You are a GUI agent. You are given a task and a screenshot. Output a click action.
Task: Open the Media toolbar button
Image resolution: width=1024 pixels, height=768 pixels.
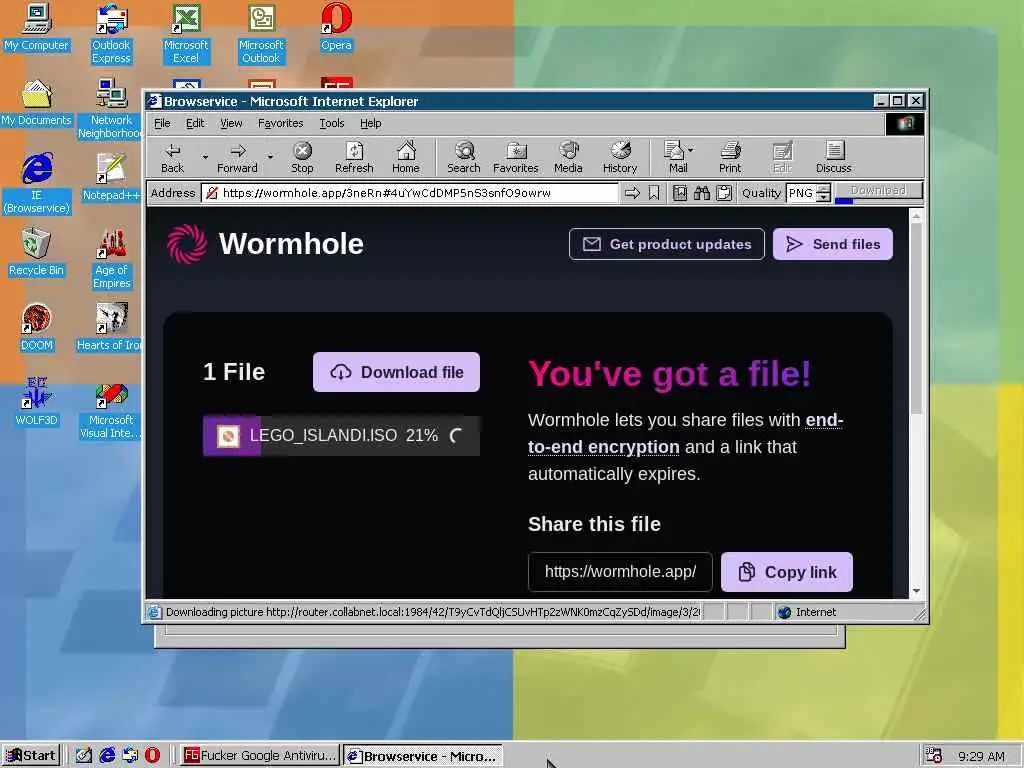[x=568, y=158]
